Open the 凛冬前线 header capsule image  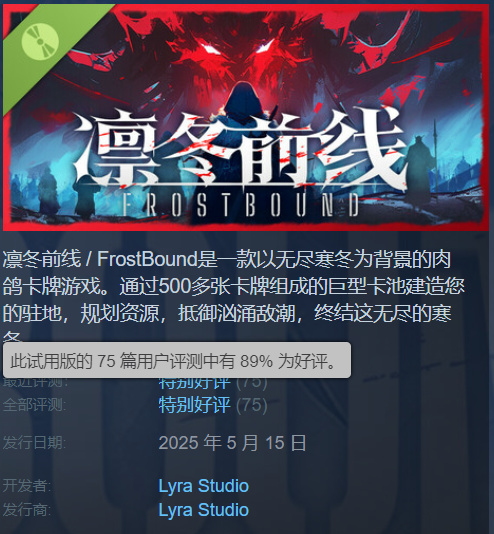tap(246, 117)
